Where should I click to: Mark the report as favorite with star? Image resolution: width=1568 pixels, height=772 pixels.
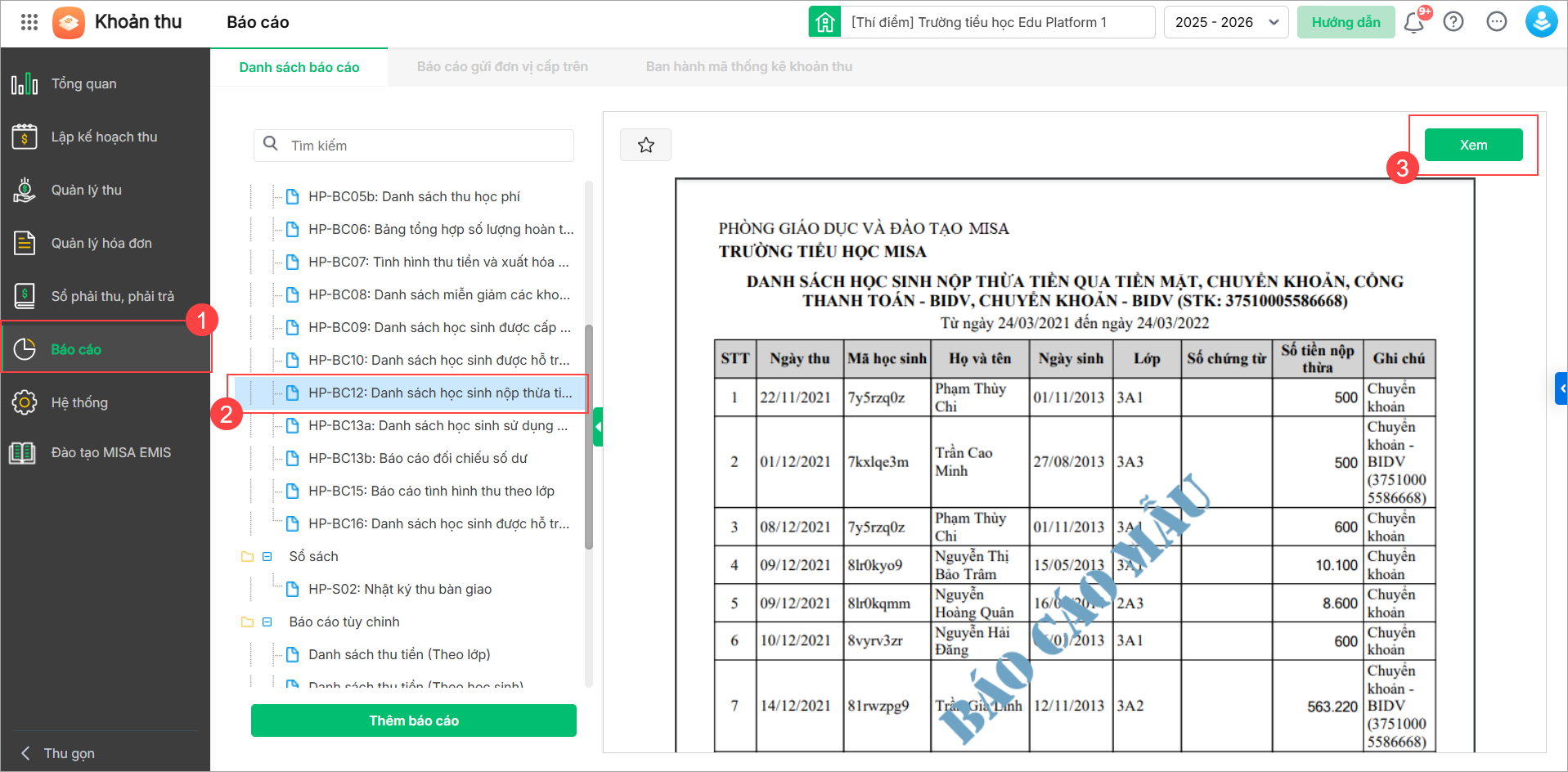click(646, 145)
